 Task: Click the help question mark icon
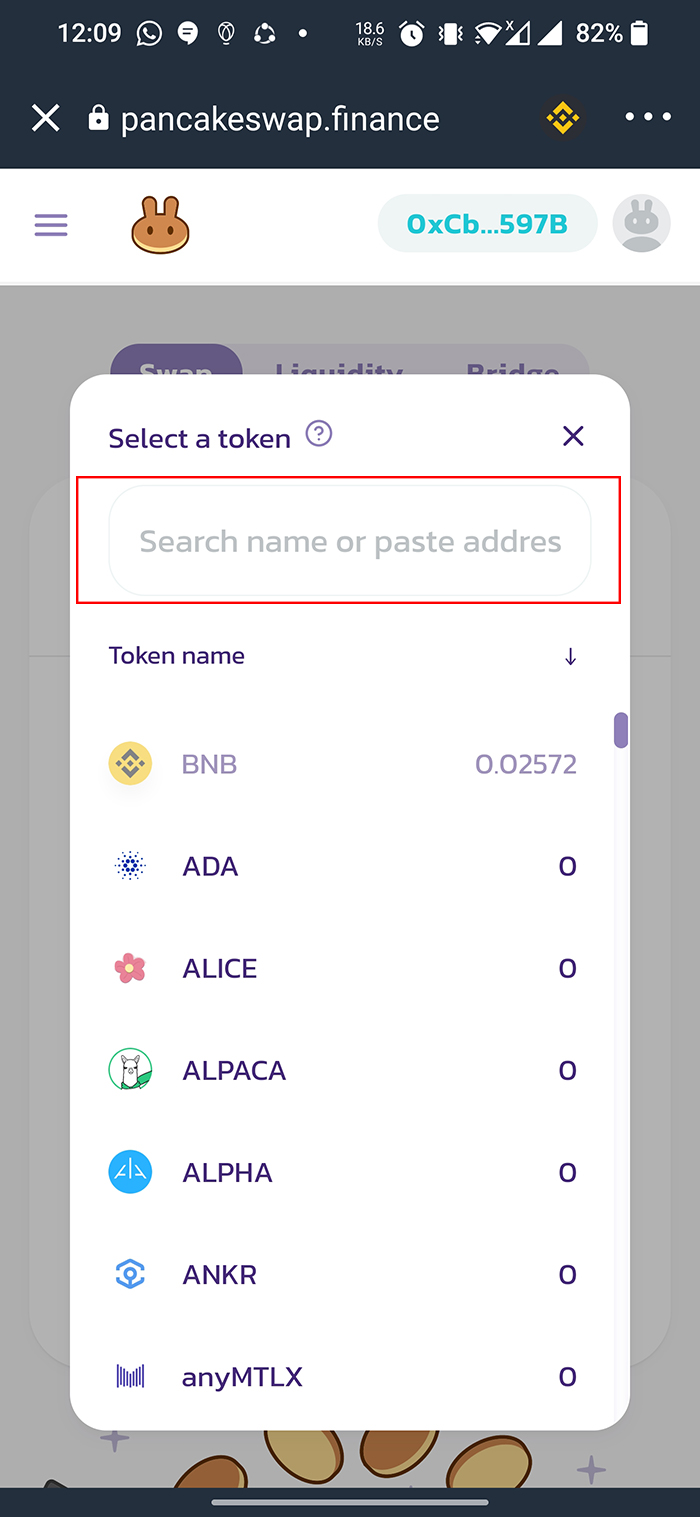[x=319, y=434]
